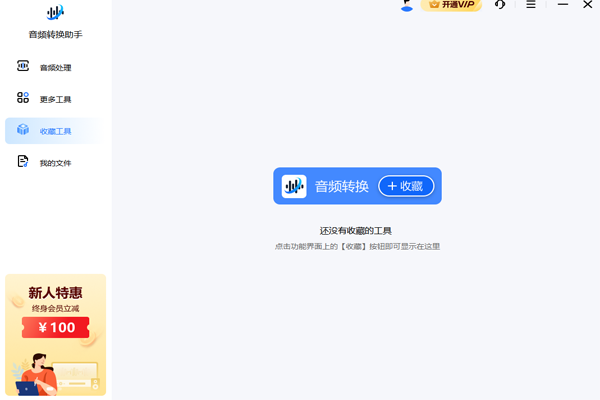Click the user avatar icon

tap(407, 5)
